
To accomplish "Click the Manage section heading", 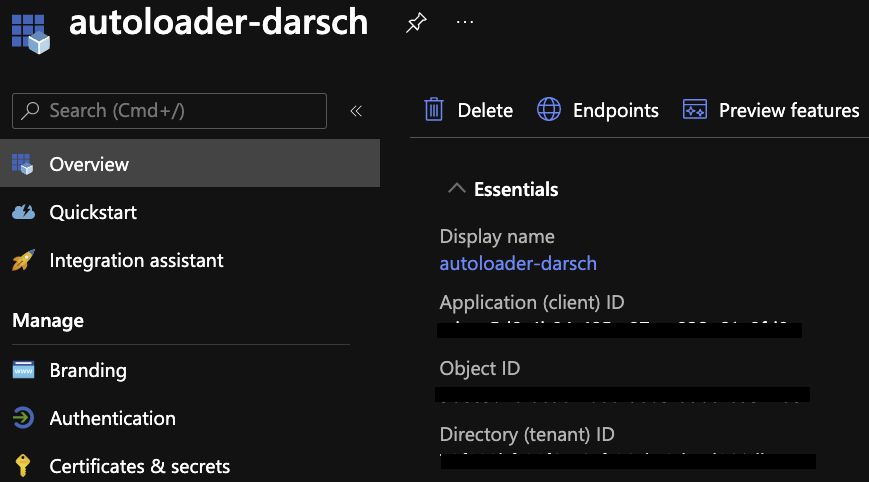I will coord(48,320).
